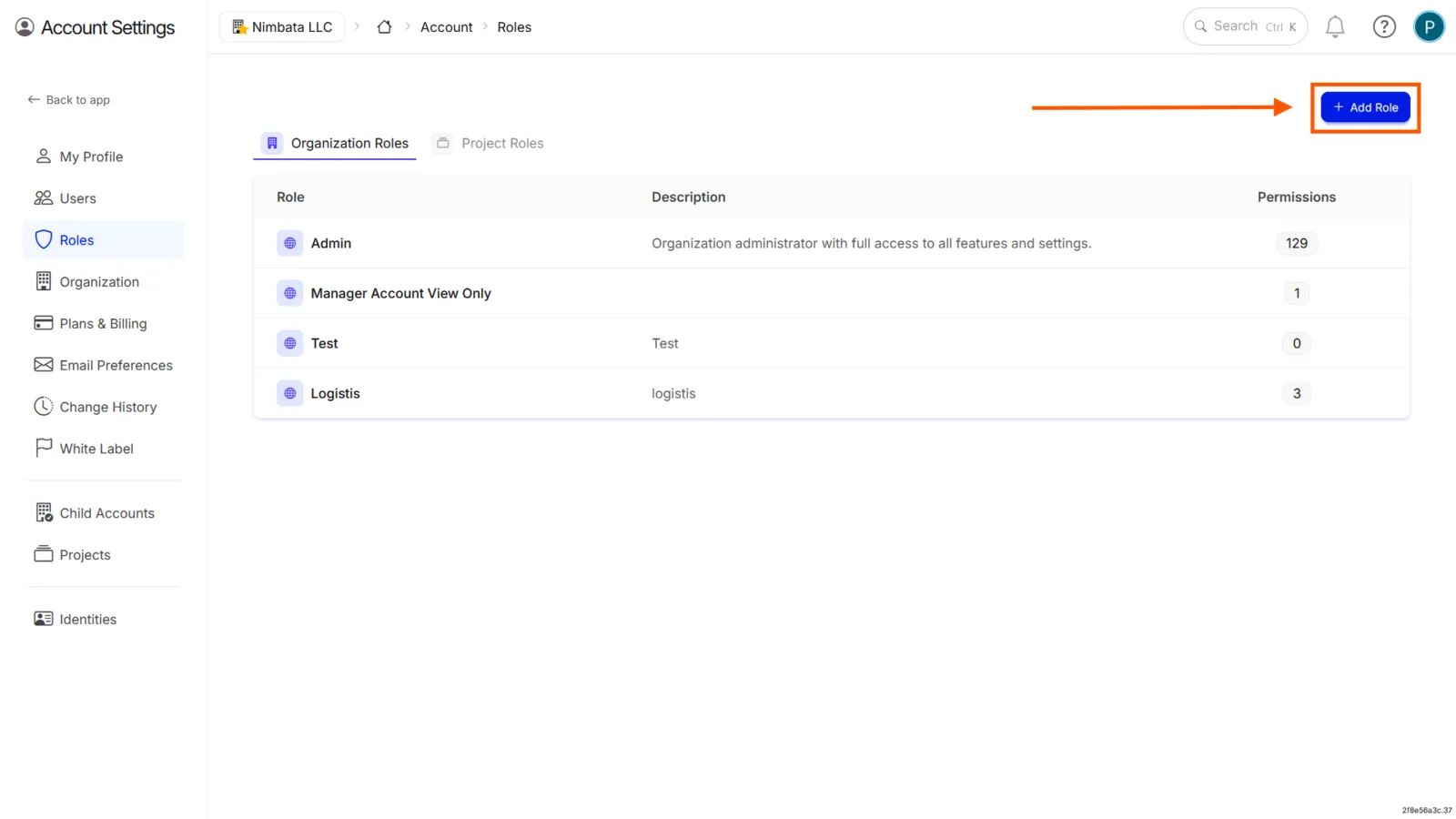Screen dimensions: 1456x819
Task: Open Users in the sidebar
Action: pos(103,198)
